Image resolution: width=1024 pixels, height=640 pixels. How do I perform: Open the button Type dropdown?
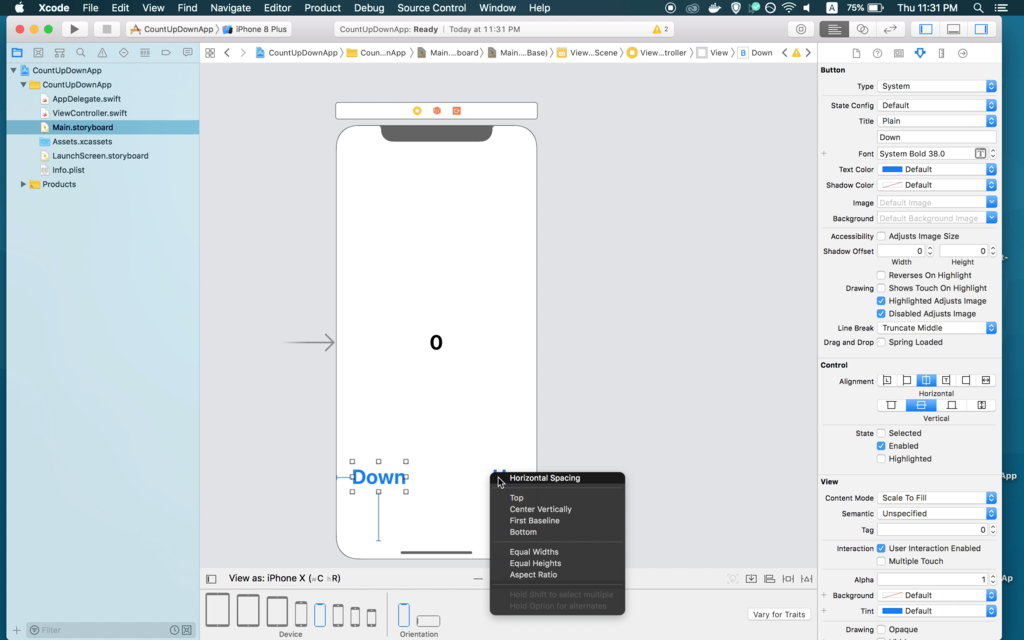coord(936,86)
